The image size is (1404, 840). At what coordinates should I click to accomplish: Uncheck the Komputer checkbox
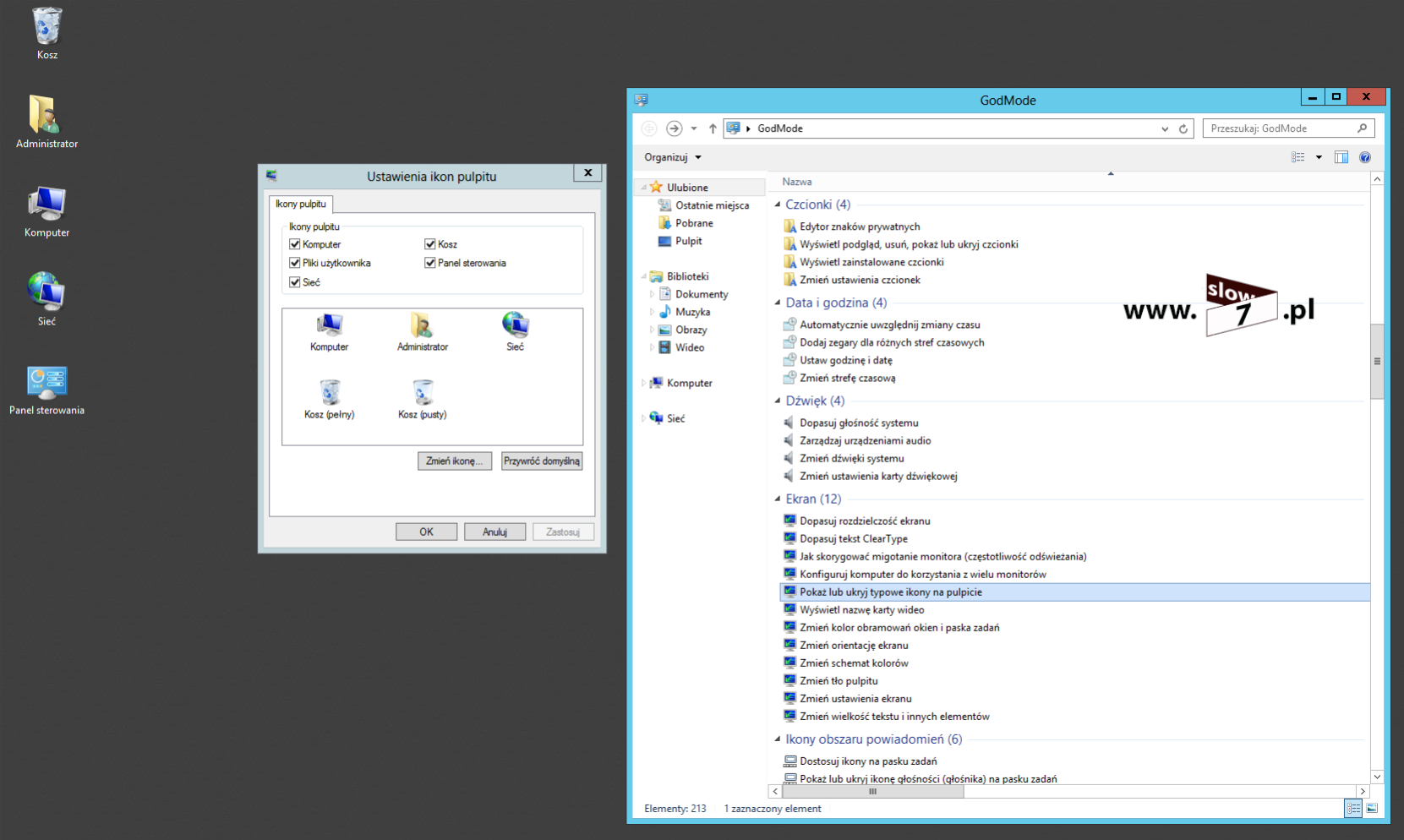295,244
